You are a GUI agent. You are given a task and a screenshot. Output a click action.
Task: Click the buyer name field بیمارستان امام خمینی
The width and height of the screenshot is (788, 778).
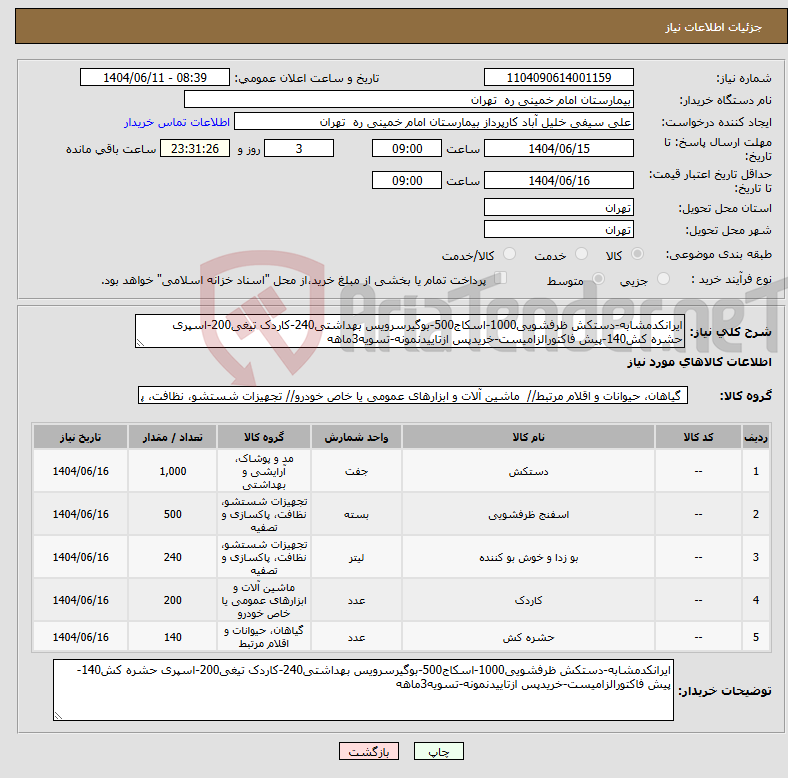coord(409,100)
